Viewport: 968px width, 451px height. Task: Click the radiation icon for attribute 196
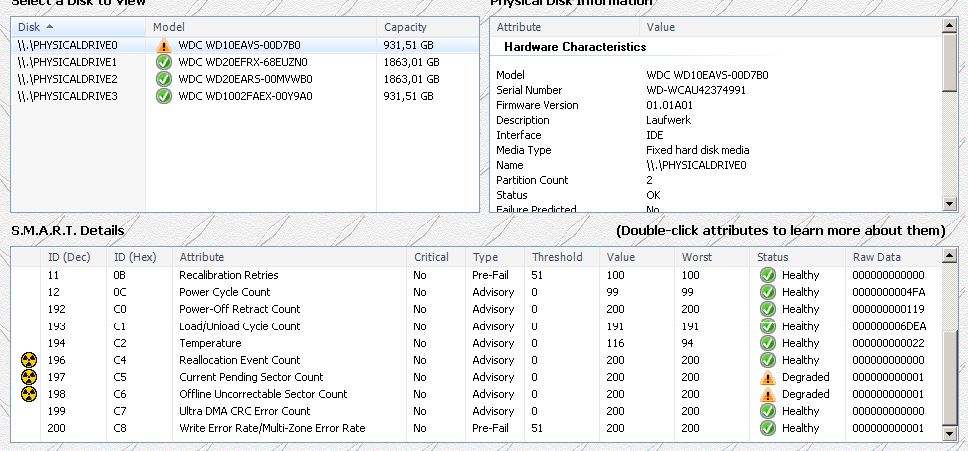[28, 360]
